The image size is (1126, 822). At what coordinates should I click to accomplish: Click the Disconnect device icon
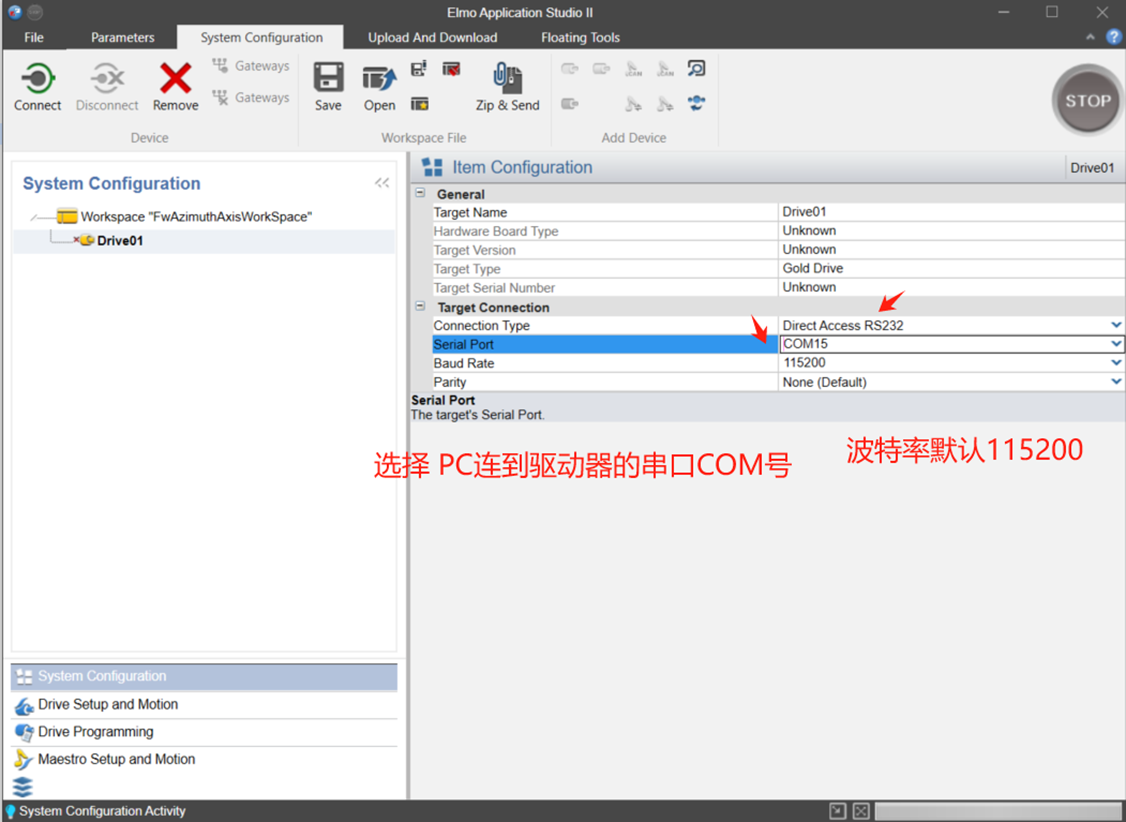pyautogui.click(x=107, y=78)
